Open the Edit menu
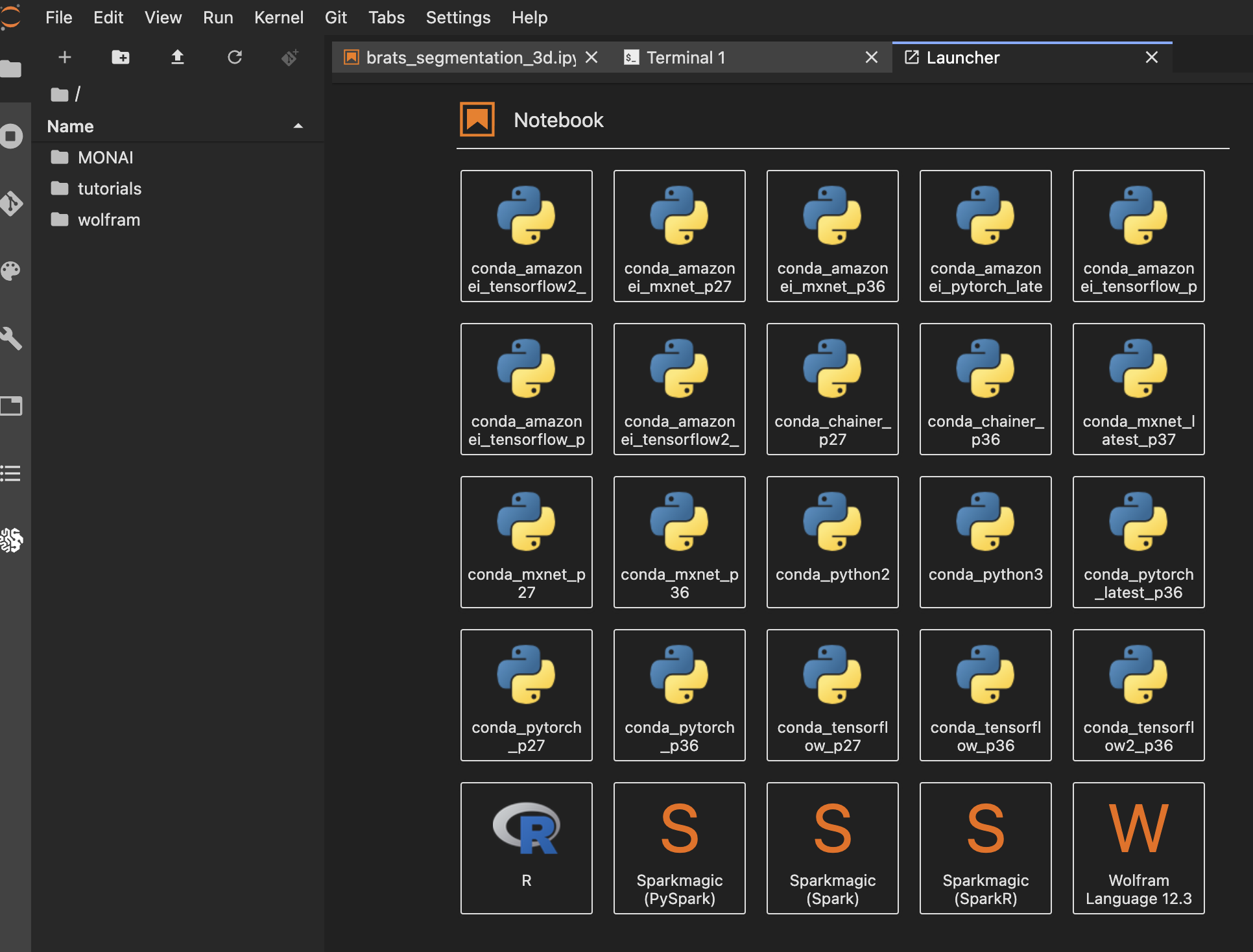1253x952 pixels. point(108,18)
